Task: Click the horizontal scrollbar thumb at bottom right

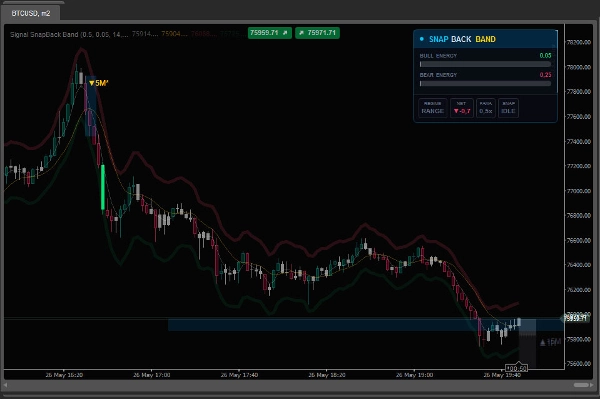Action: coord(581,385)
